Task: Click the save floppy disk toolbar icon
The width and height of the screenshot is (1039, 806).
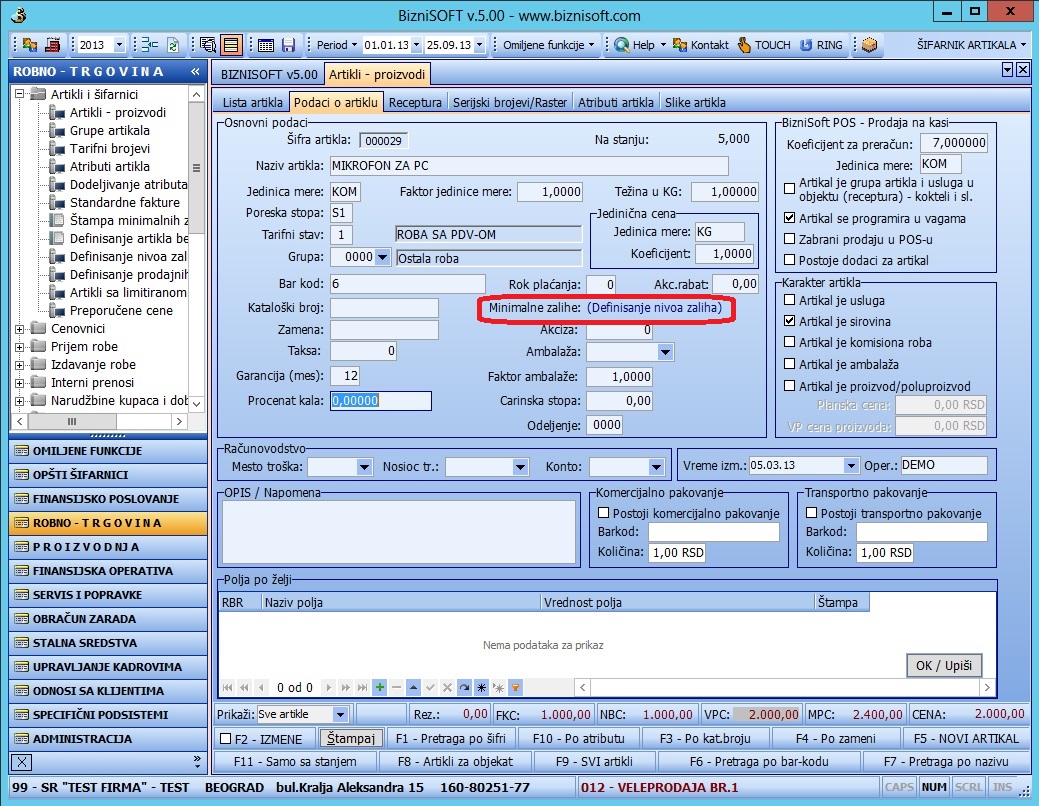Action: pyautogui.click(x=288, y=45)
